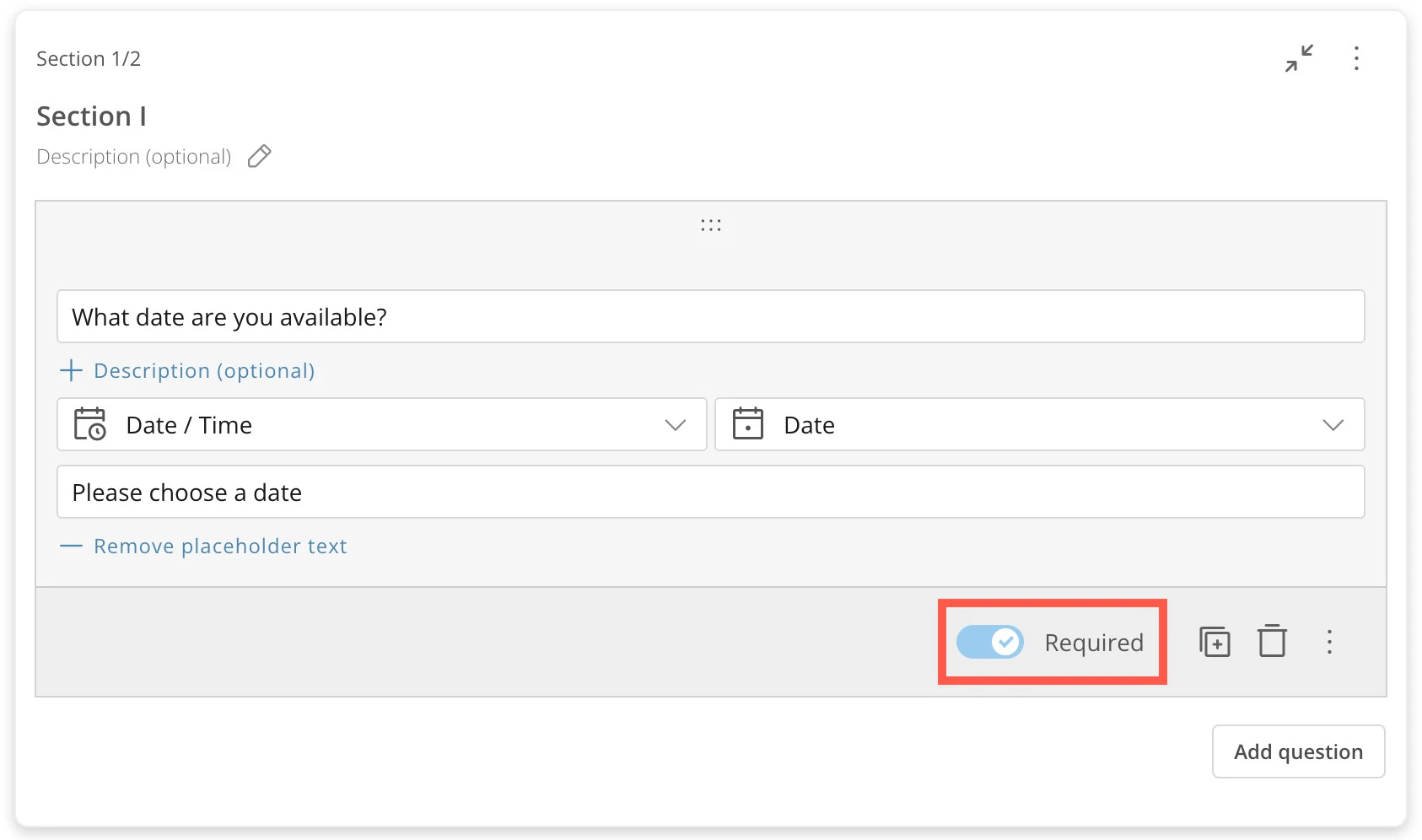Open the Date format dropdown

[x=1040, y=424]
